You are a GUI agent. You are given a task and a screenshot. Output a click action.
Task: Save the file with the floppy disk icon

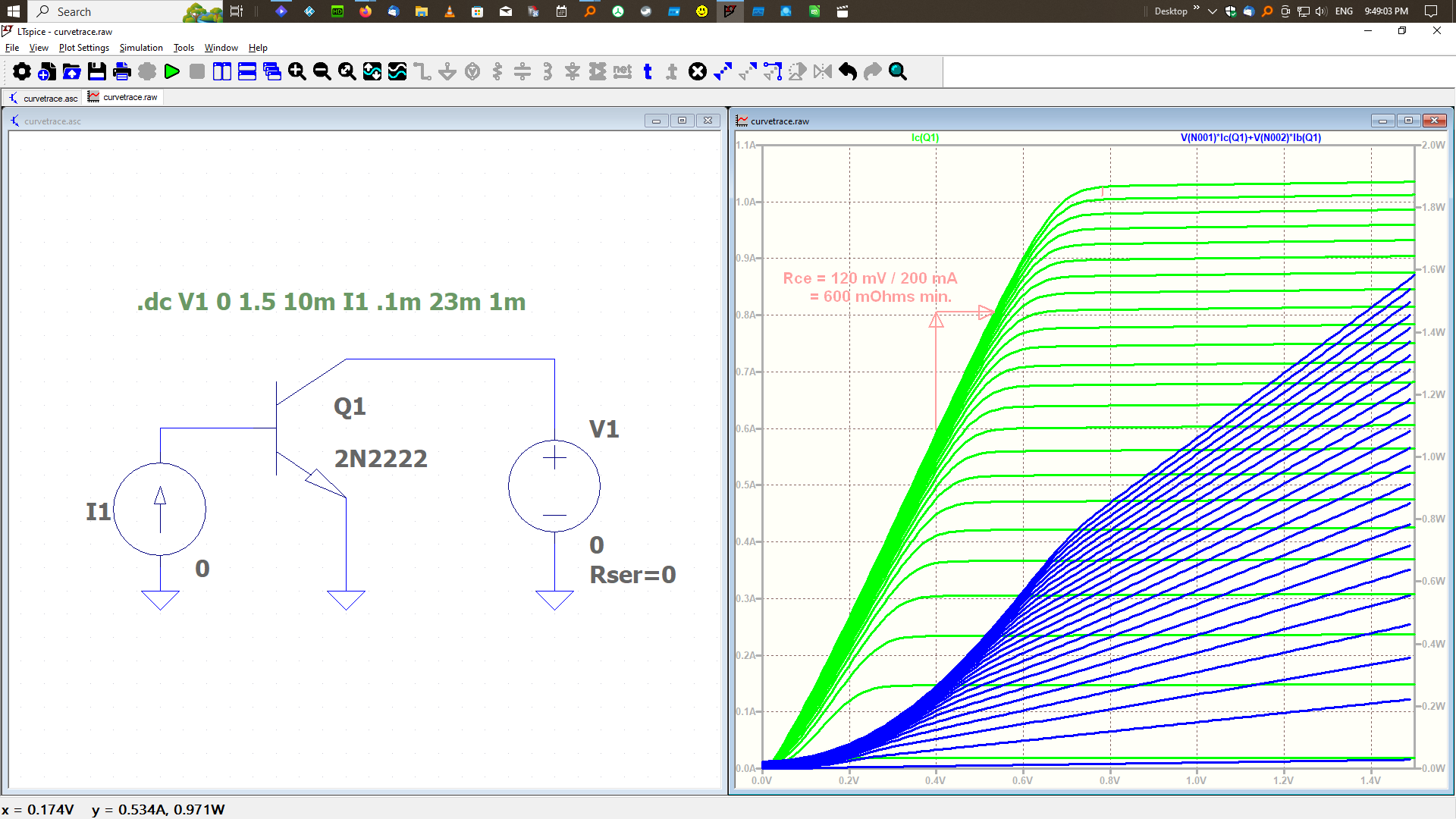97,71
